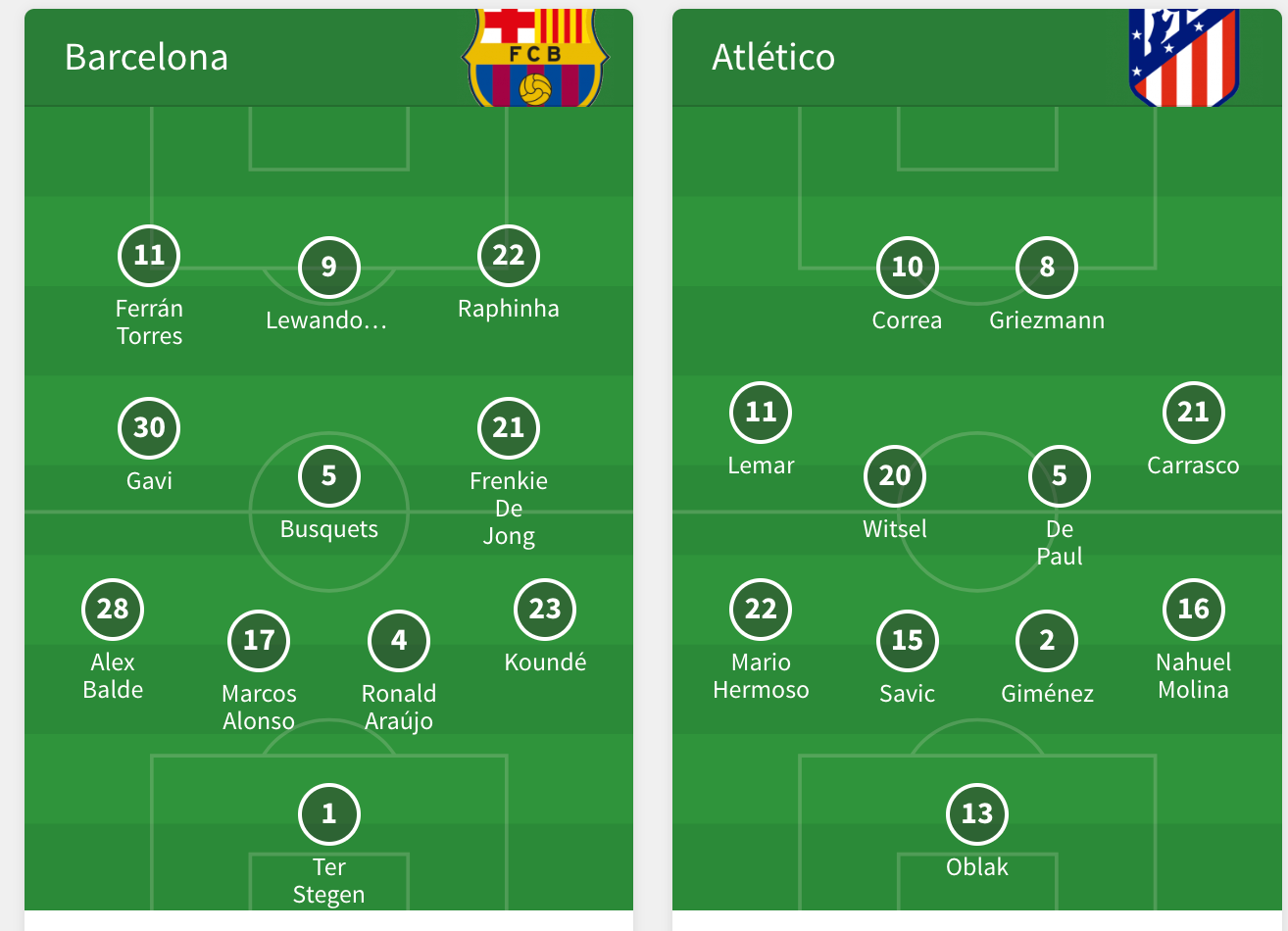Open the Barcelona team name header
This screenshot has height=931, width=1288.
point(146,57)
